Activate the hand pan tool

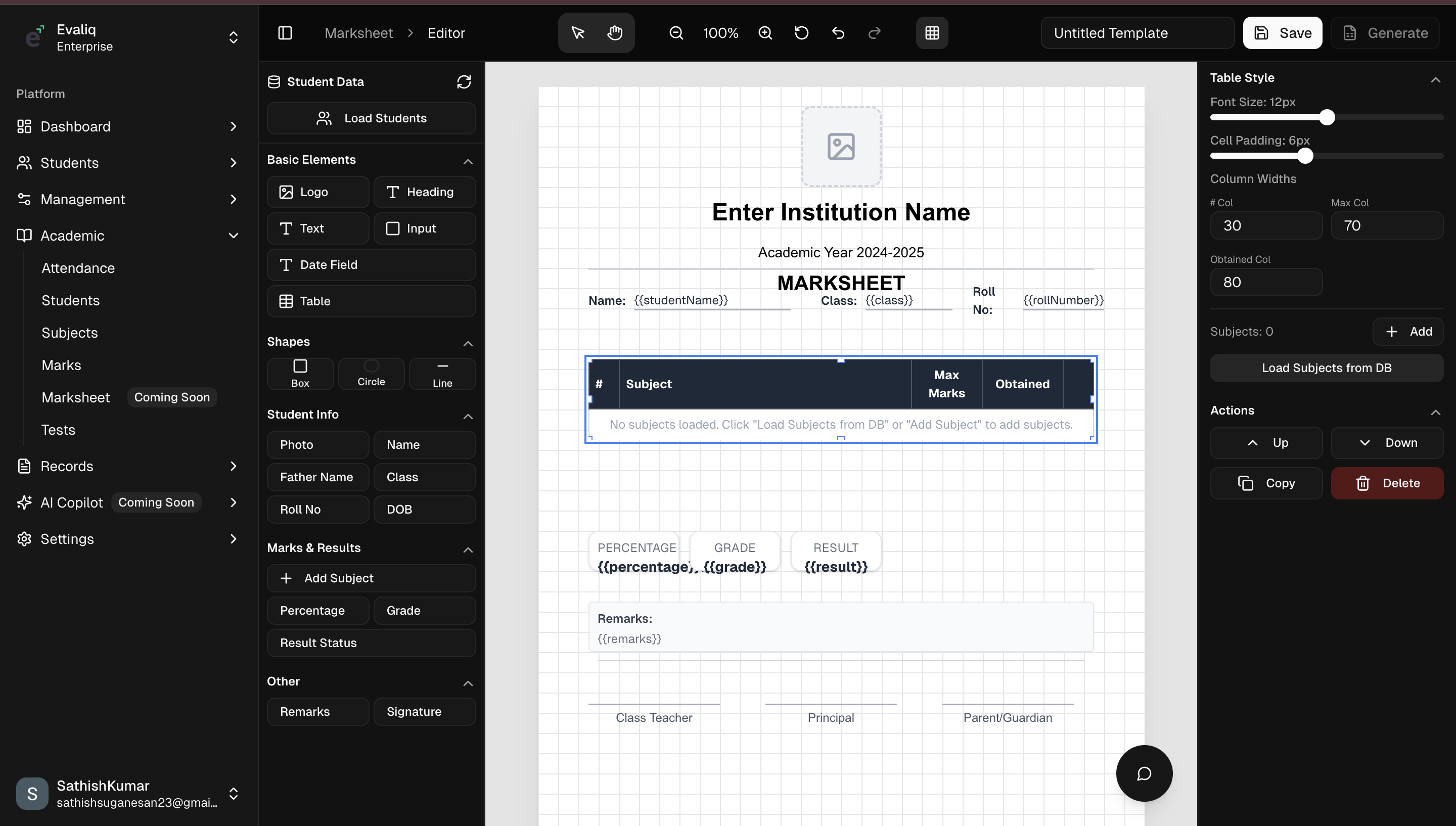[615, 33]
